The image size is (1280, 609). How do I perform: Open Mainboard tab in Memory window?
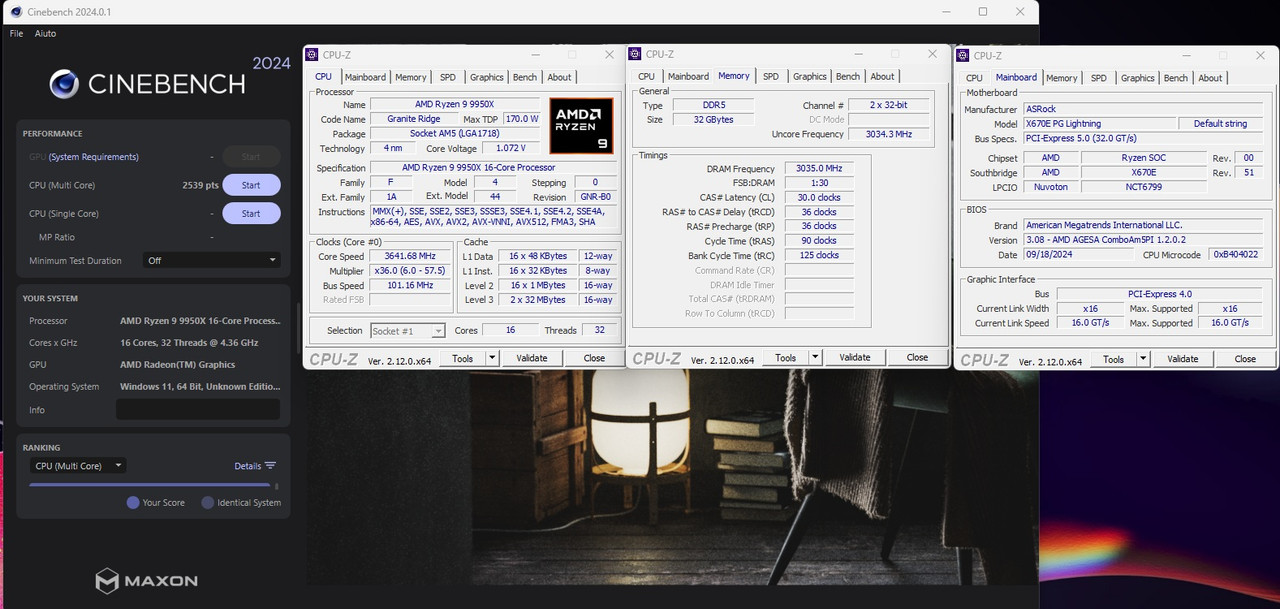[688, 76]
